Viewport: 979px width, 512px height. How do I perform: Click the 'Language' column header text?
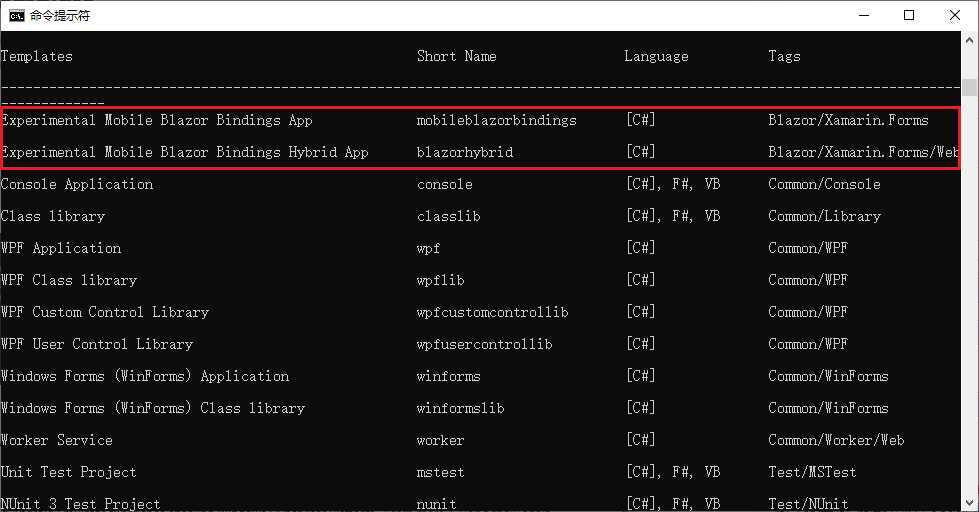[x=656, y=57]
